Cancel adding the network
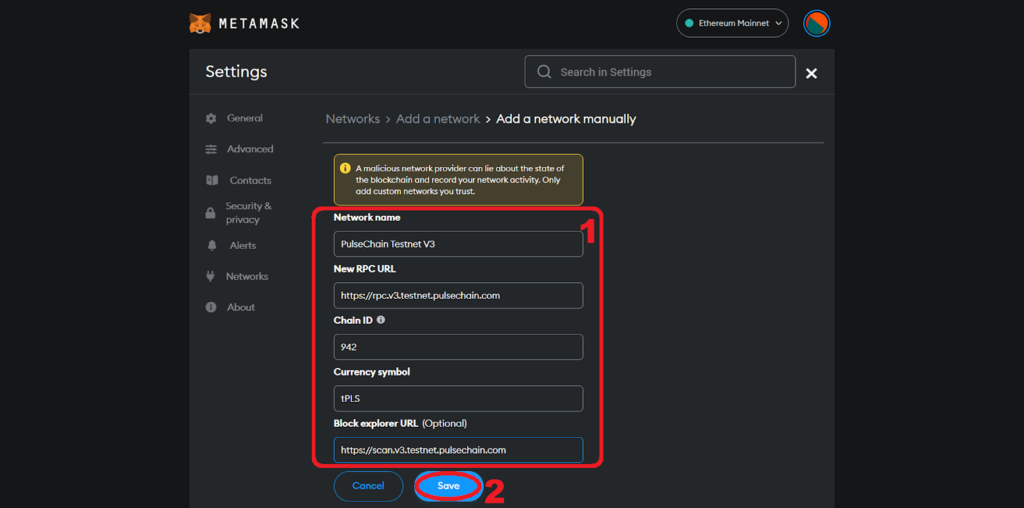This screenshot has height=508, width=1024. click(x=368, y=486)
